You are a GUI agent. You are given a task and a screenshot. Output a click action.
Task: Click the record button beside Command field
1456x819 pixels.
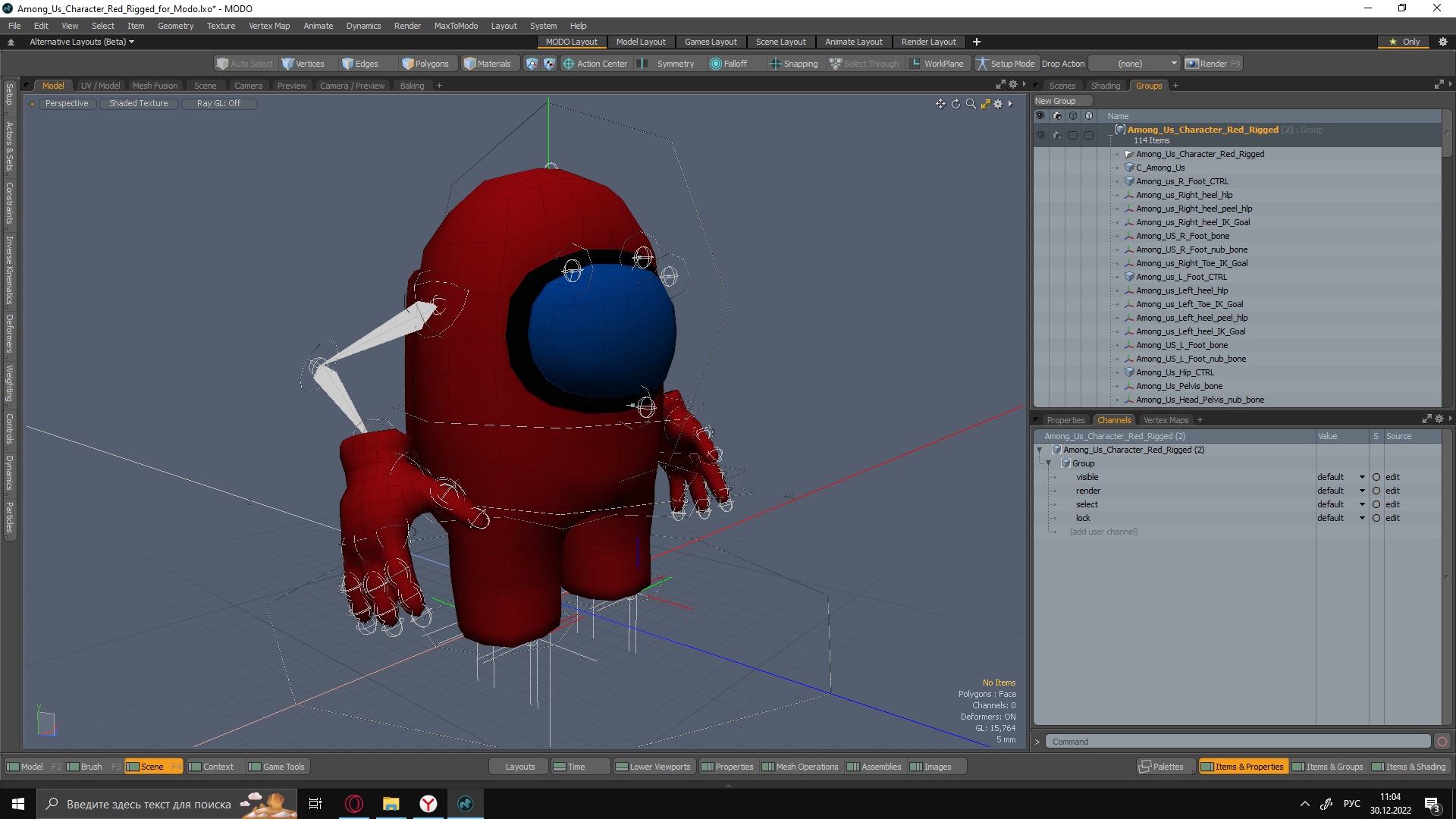click(1442, 742)
